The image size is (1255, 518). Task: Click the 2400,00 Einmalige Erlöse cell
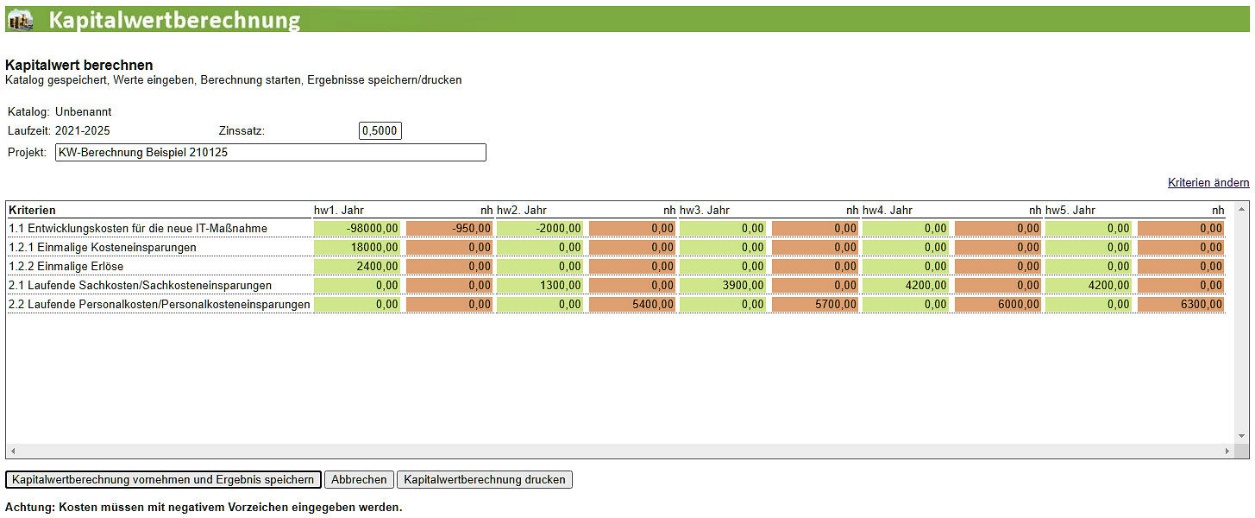(x=358, y=266)
